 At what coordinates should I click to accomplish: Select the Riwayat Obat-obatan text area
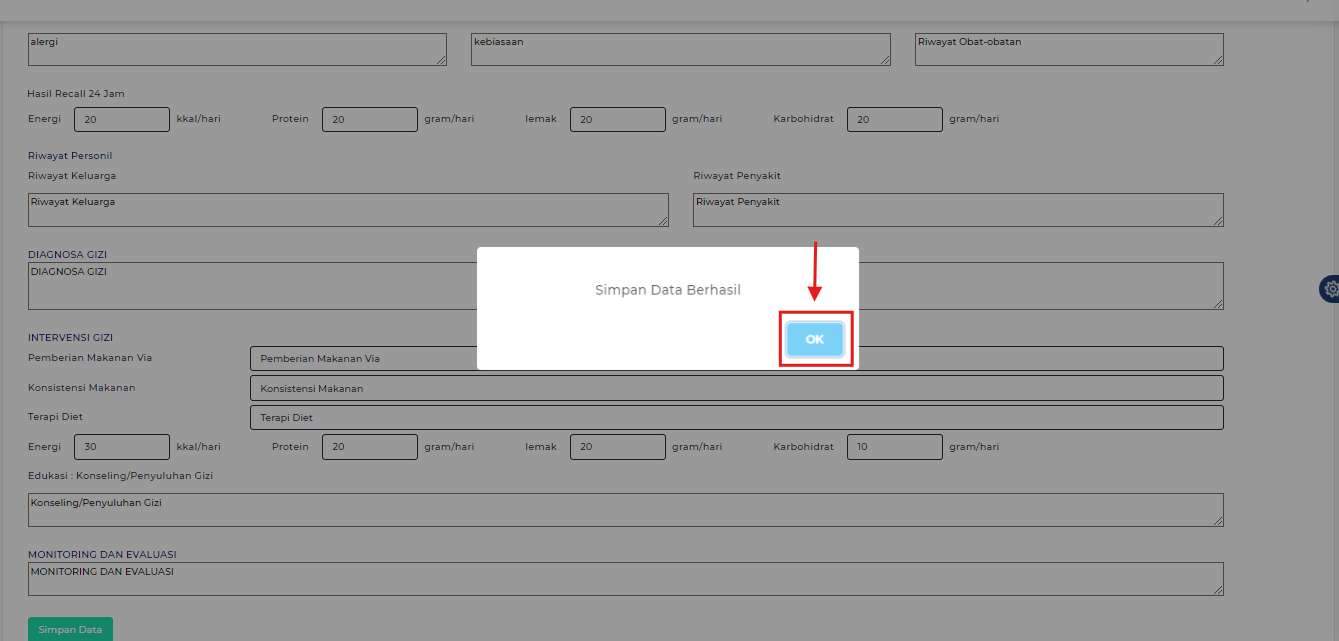point(1068,49)
